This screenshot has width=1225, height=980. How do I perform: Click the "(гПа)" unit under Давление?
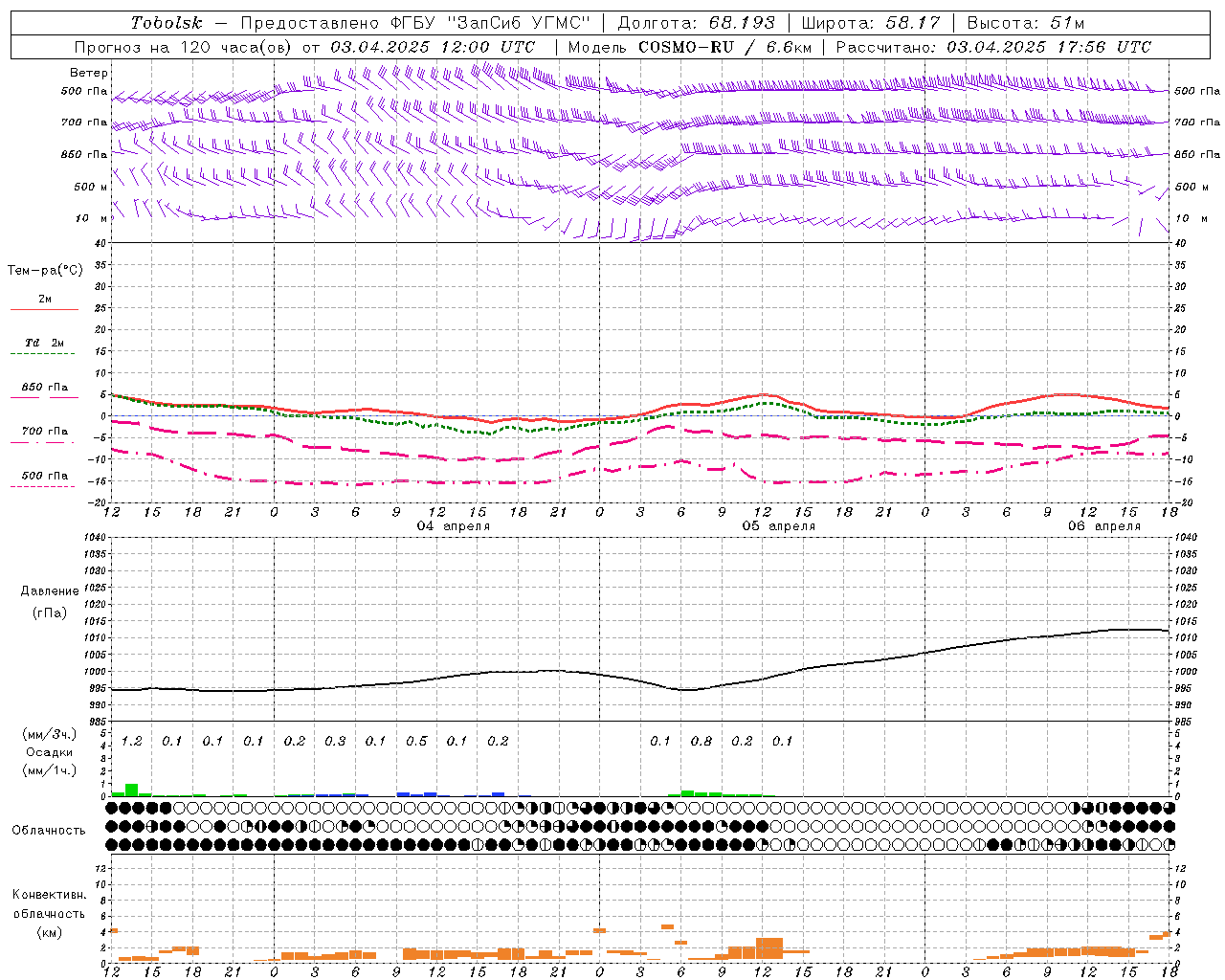click(51, 613)
